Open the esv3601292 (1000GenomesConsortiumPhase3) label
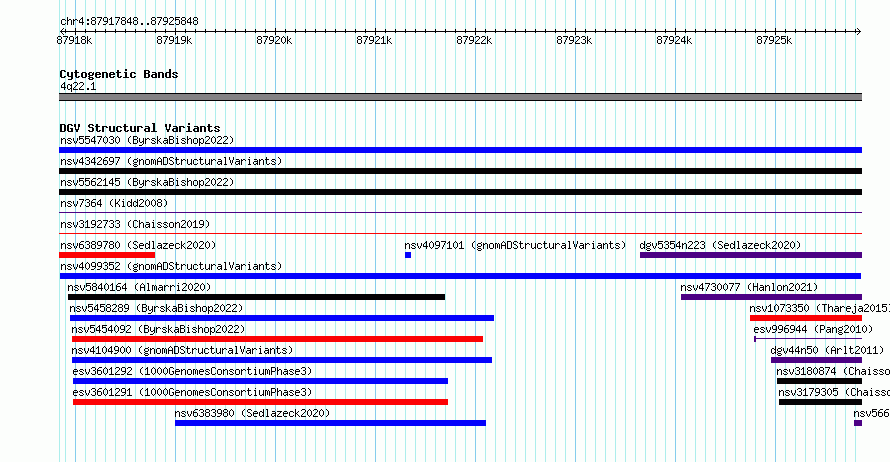890x462 pixels. (192, 371)
